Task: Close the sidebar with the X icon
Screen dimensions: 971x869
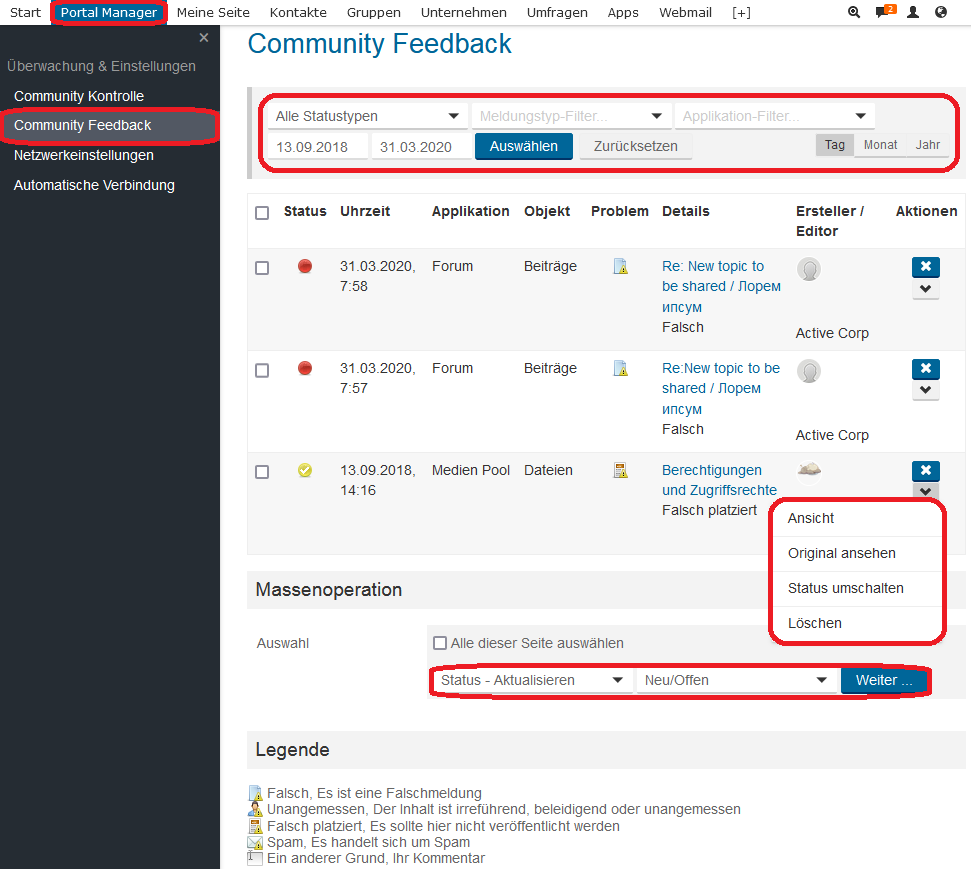Action: tap(204, 38)
